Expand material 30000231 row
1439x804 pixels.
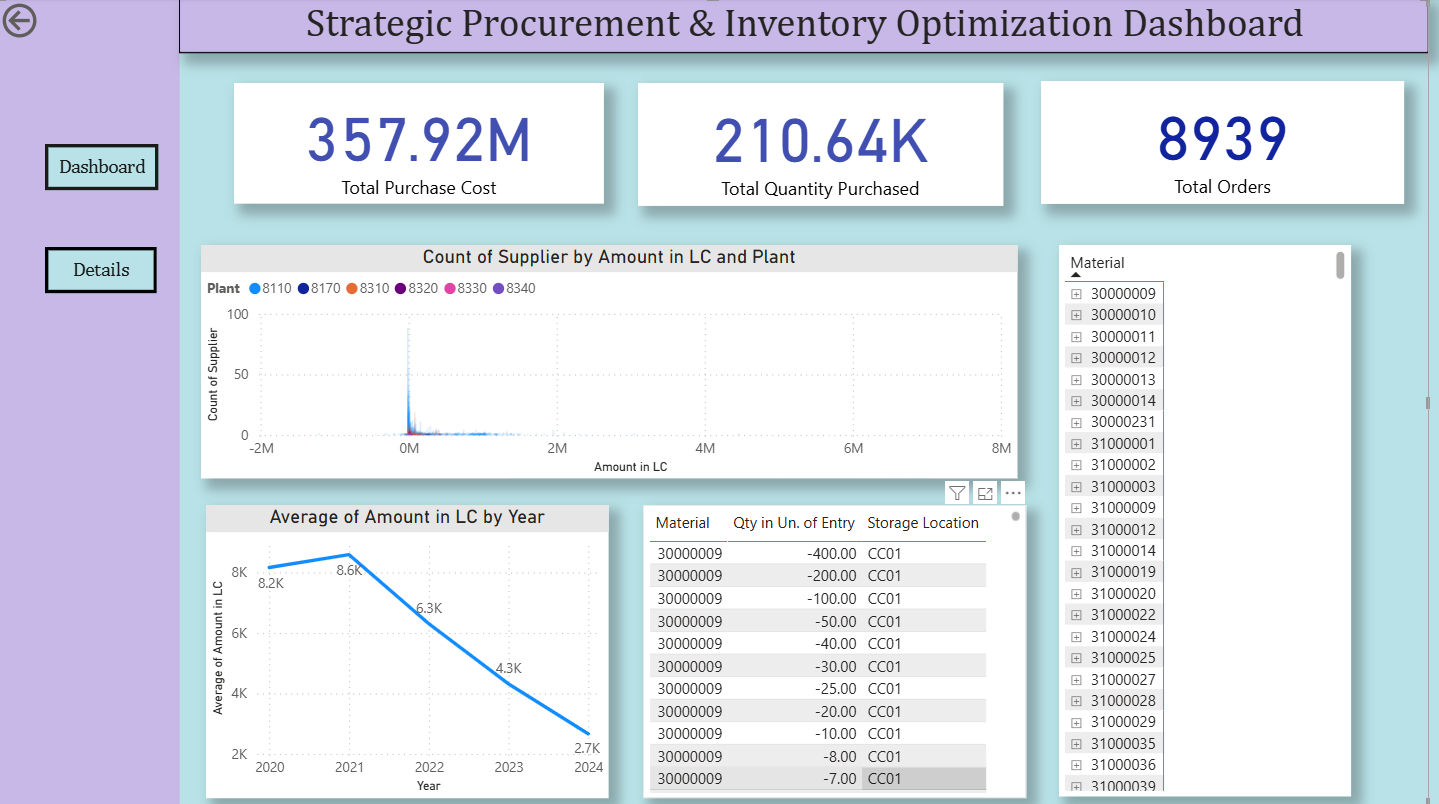click(x=1077, y=422)
